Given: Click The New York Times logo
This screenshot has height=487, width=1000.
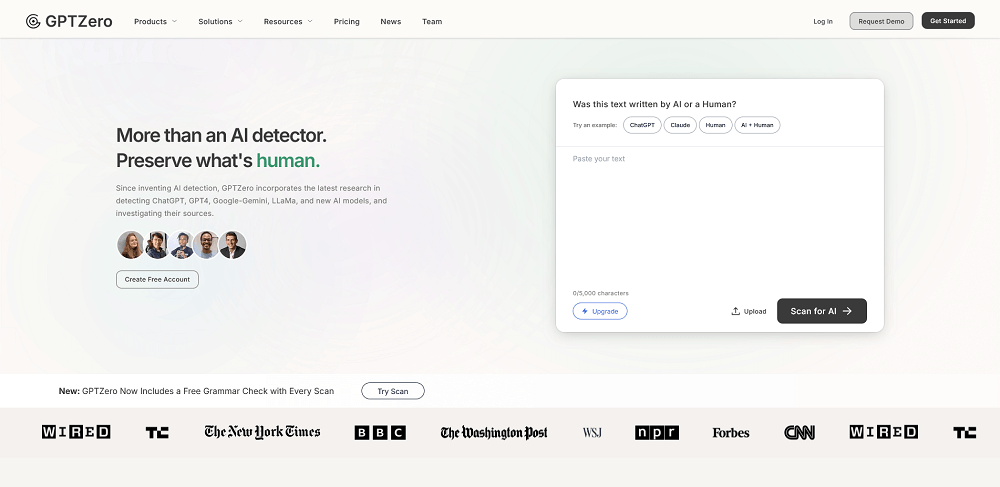Looking at the screenshot, I should 262,432.
